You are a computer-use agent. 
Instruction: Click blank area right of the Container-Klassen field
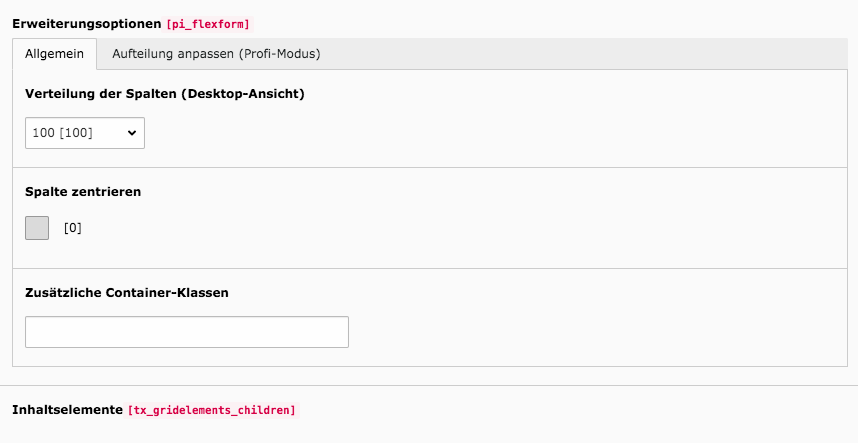596,332
